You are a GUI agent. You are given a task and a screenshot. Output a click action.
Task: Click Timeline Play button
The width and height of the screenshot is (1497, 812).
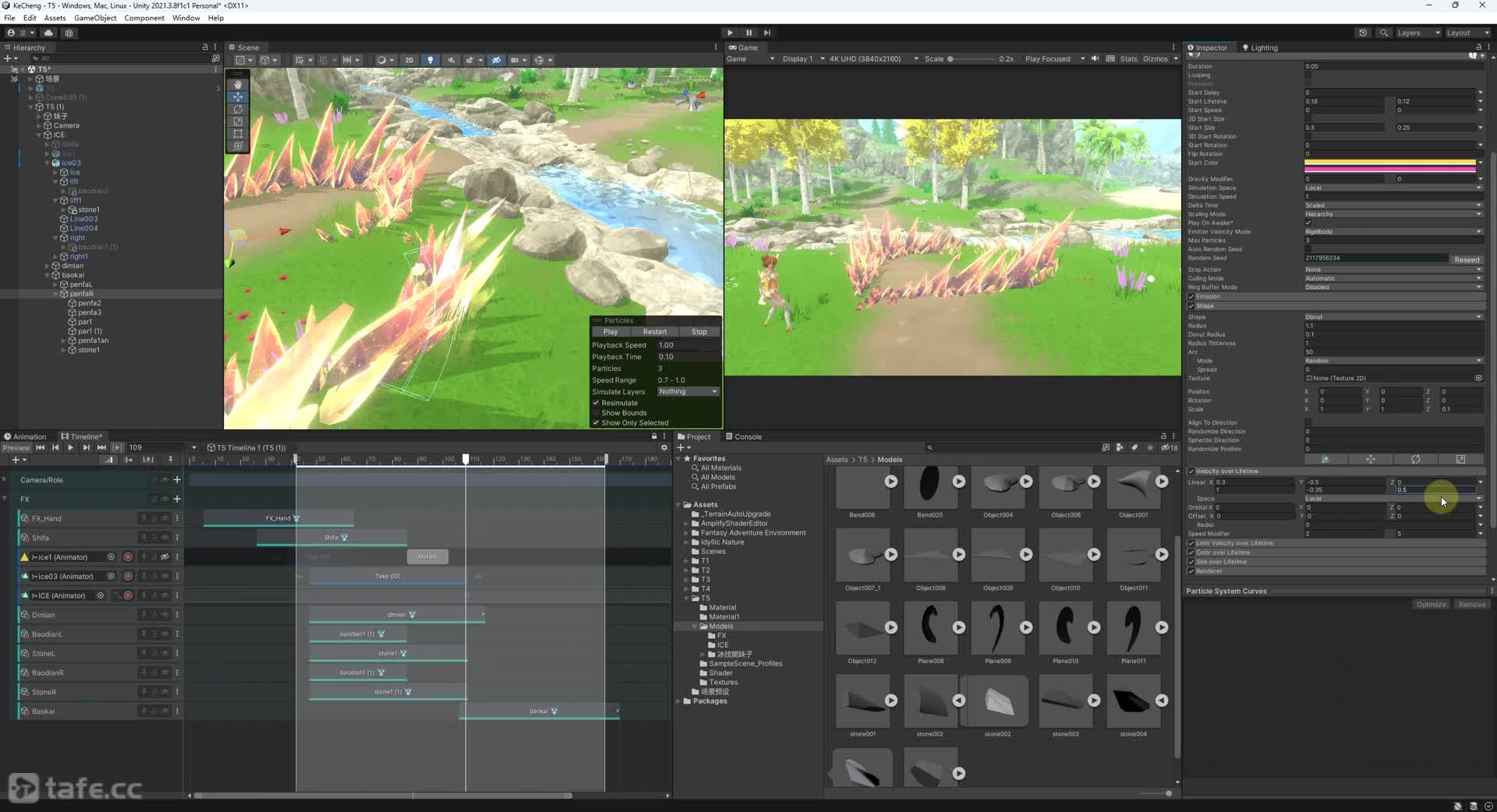[70, 448]
